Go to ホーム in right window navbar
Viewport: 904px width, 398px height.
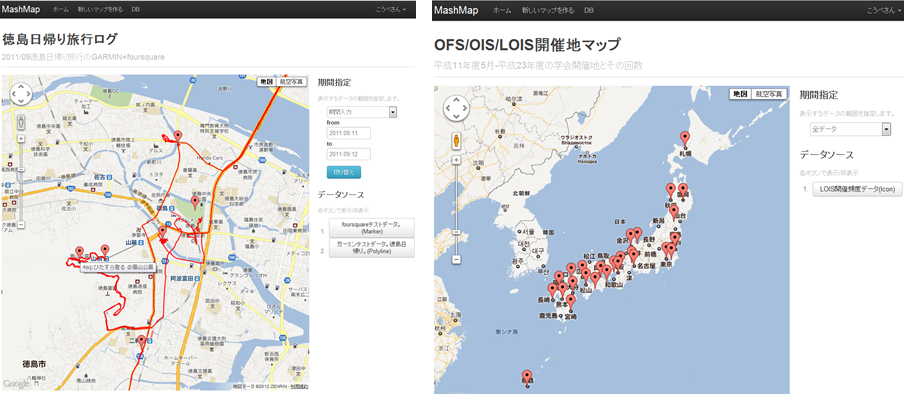(502, 10)
